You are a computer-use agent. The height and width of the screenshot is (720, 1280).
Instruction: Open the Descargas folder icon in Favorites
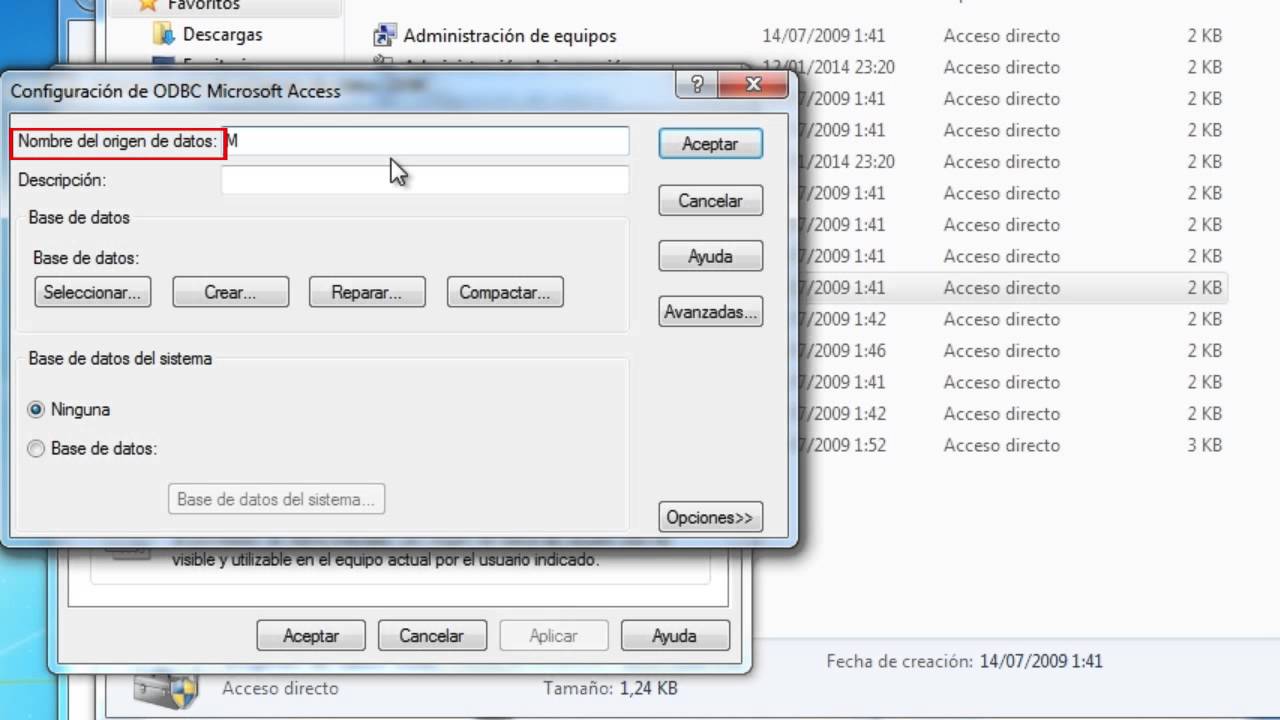click(x=163, y=34)
